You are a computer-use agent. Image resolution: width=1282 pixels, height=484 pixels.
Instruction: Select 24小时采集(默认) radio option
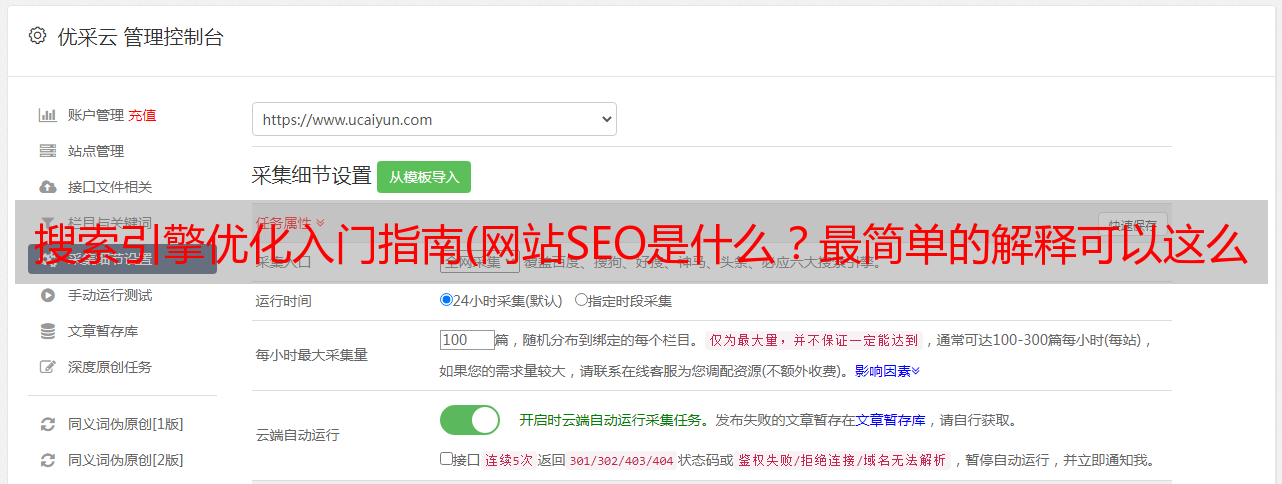tap(446, 300)
